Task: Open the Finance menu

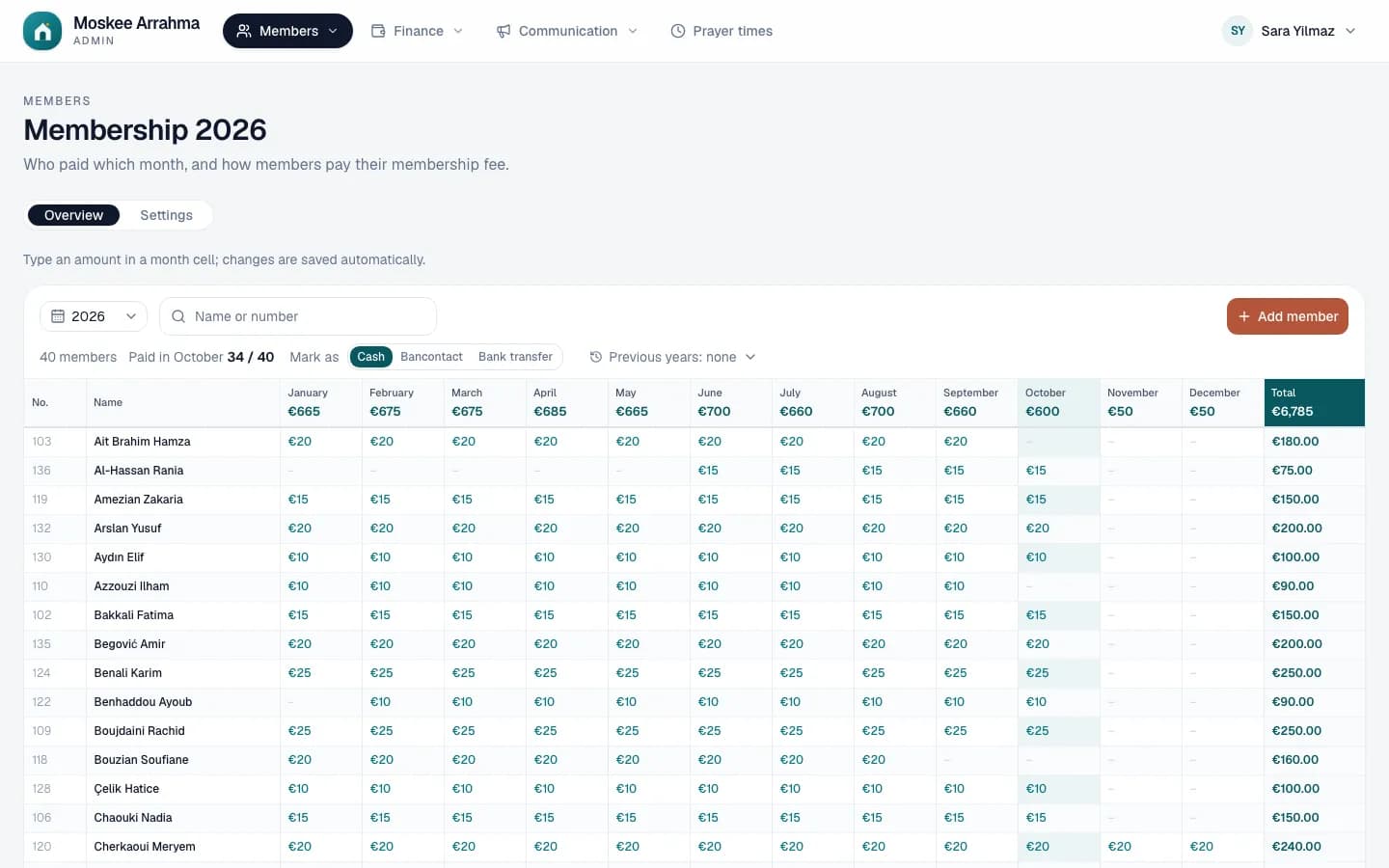Action: pyautogui.click(x=418, y=31)
